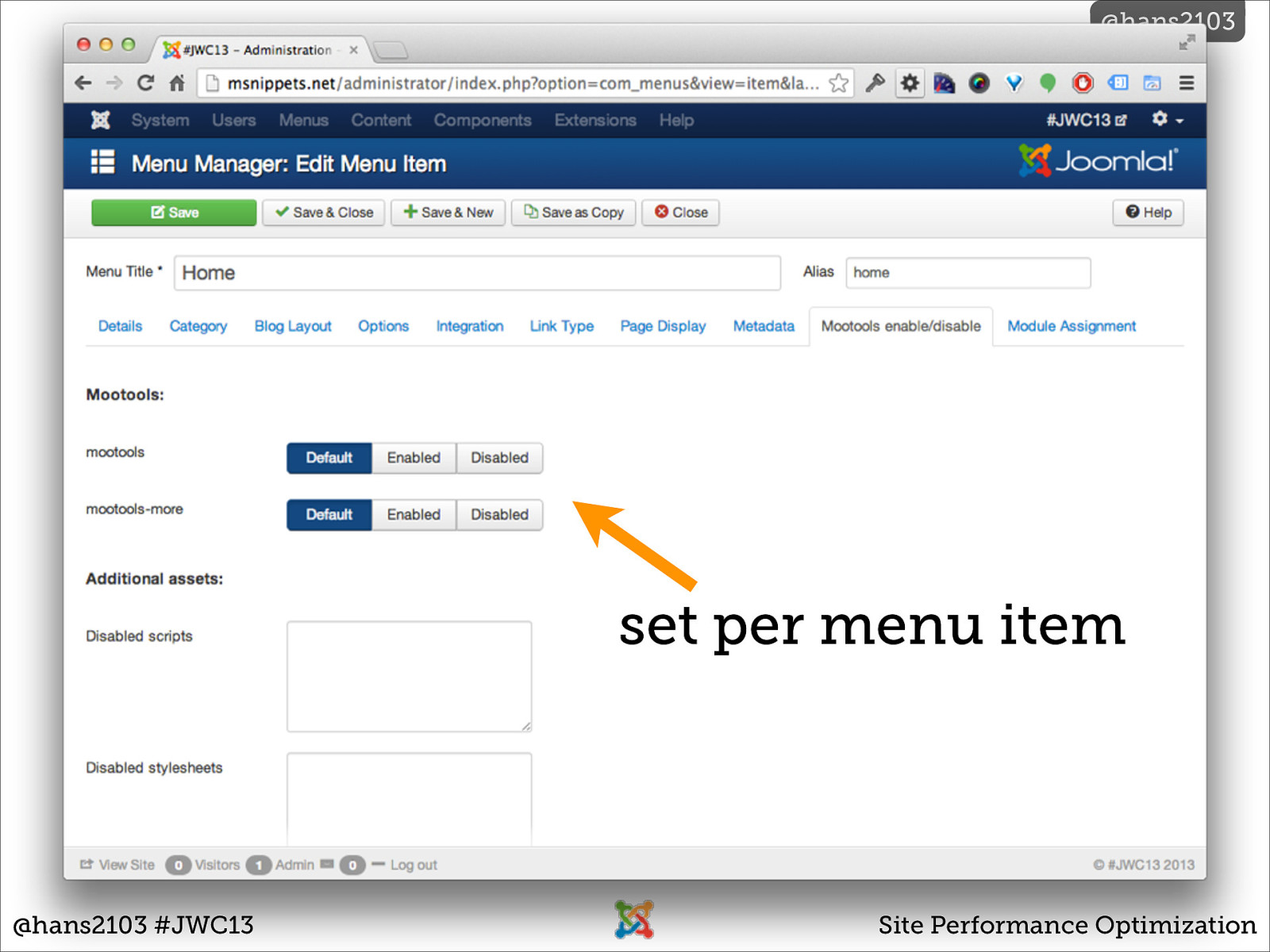Enter fullscreen with the window expand arrows
1270x952 pixels.
(1187, 42)
